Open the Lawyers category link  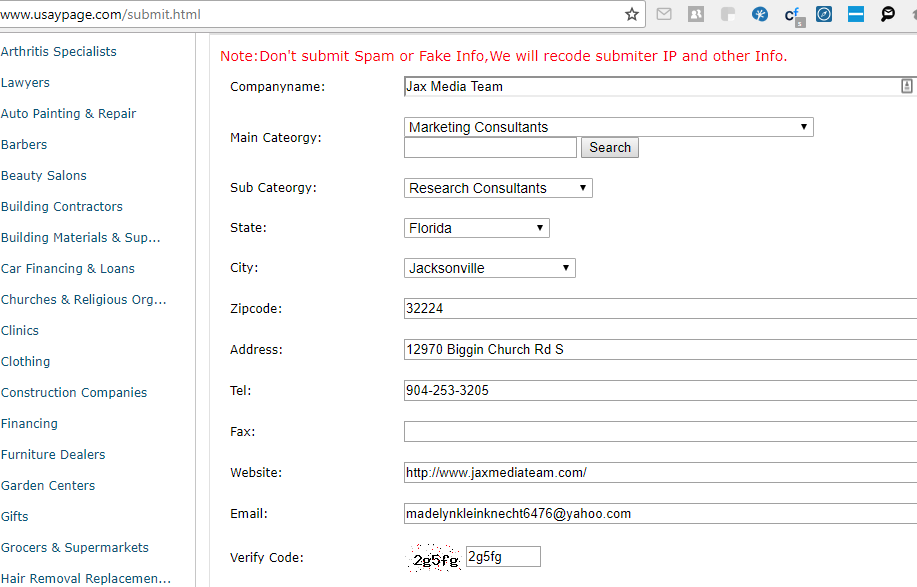[25, 82]
